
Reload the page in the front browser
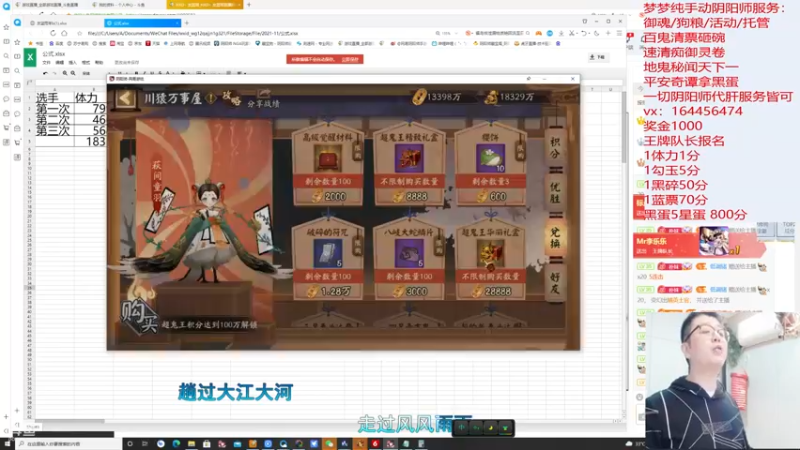53,33
